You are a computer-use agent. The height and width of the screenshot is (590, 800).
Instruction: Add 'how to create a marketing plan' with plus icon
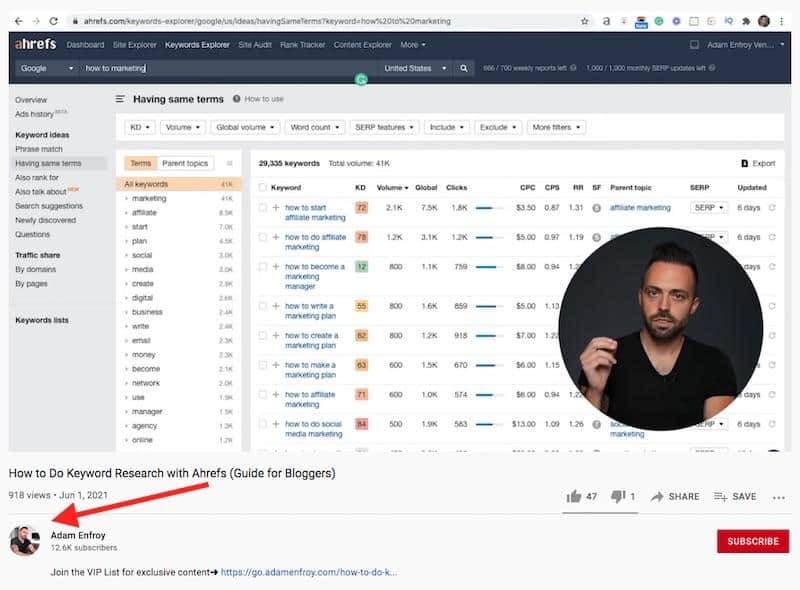(276, 336)
